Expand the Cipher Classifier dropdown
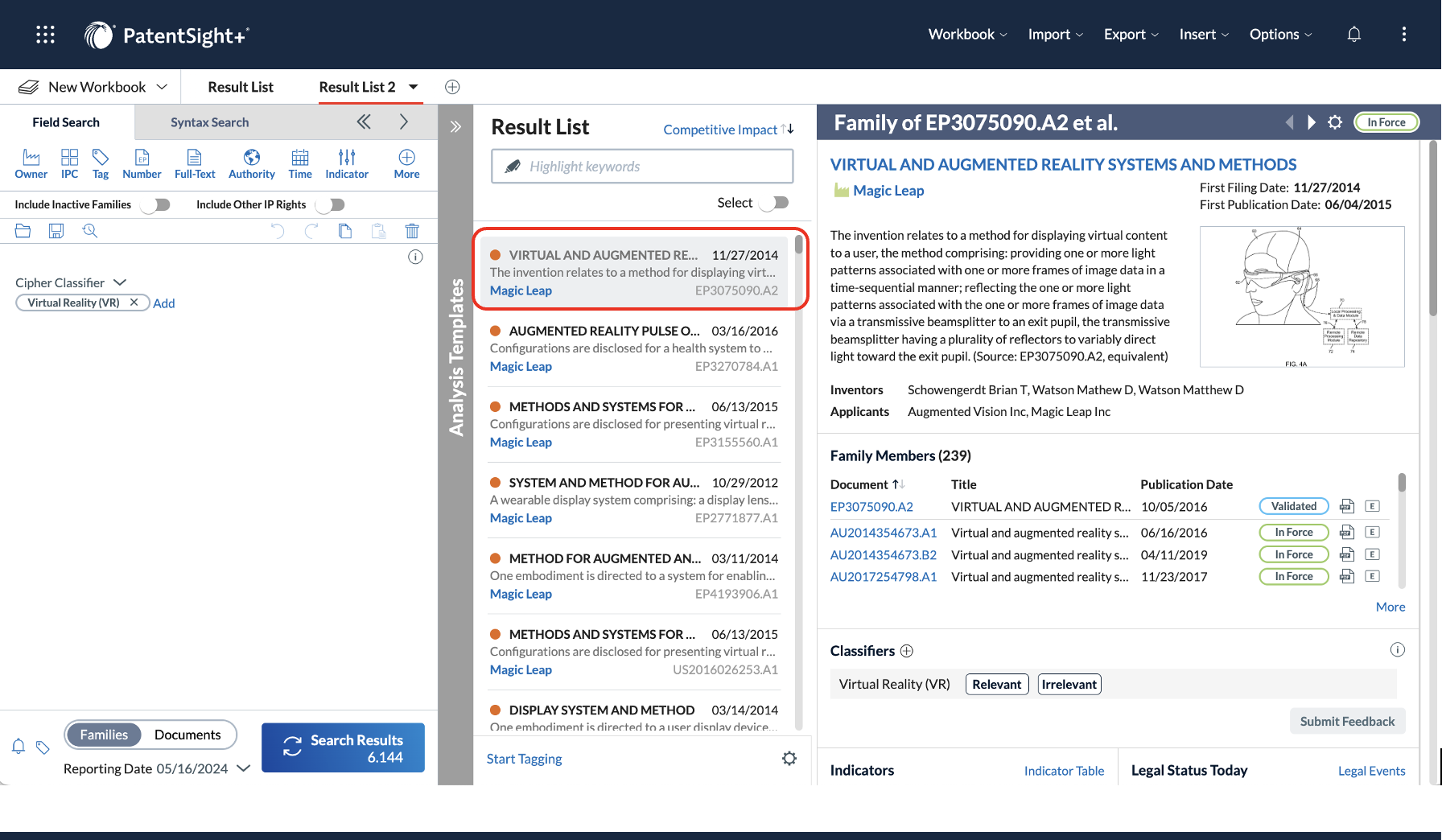Viewport: 1442px width, 840px height. (120, 282)
